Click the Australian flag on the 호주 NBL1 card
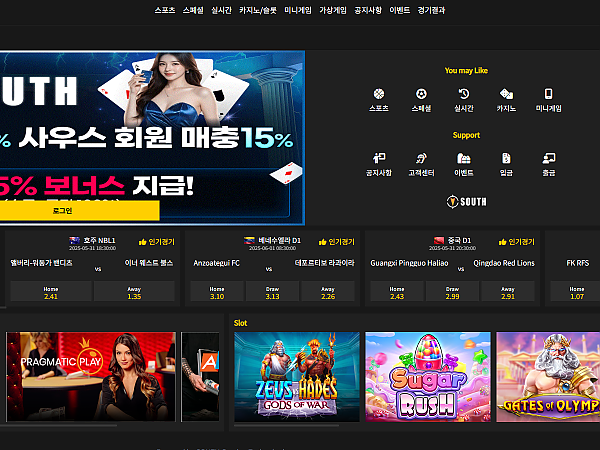This screenshot has height=450, width=600. pos(74,240)
